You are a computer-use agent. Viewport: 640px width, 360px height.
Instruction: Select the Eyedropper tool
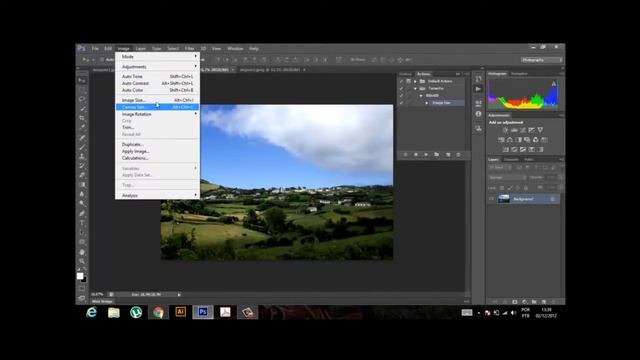pyautogui.click(x=82, y=127)
